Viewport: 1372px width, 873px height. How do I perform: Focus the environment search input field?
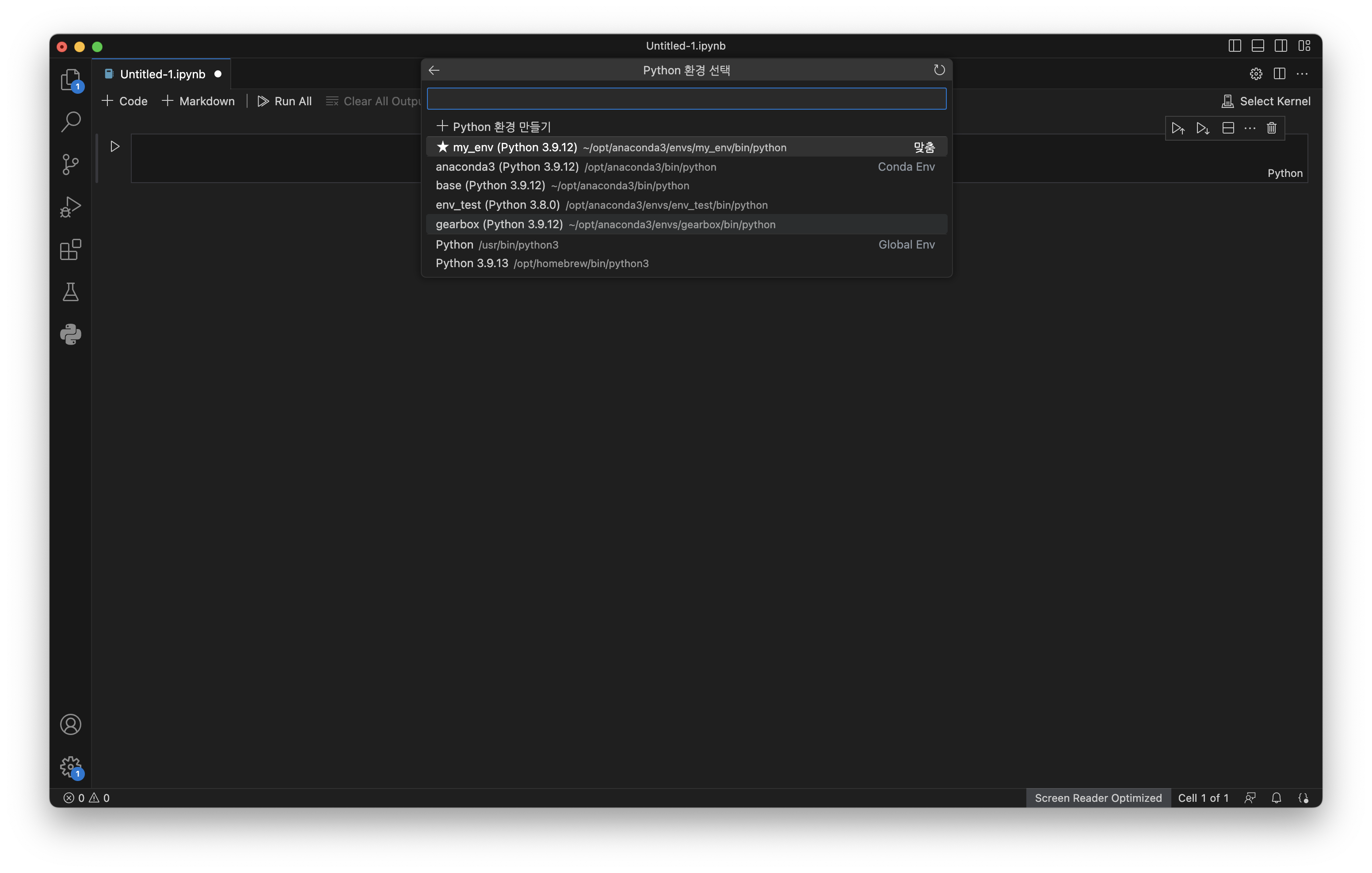tap(686, 99)
